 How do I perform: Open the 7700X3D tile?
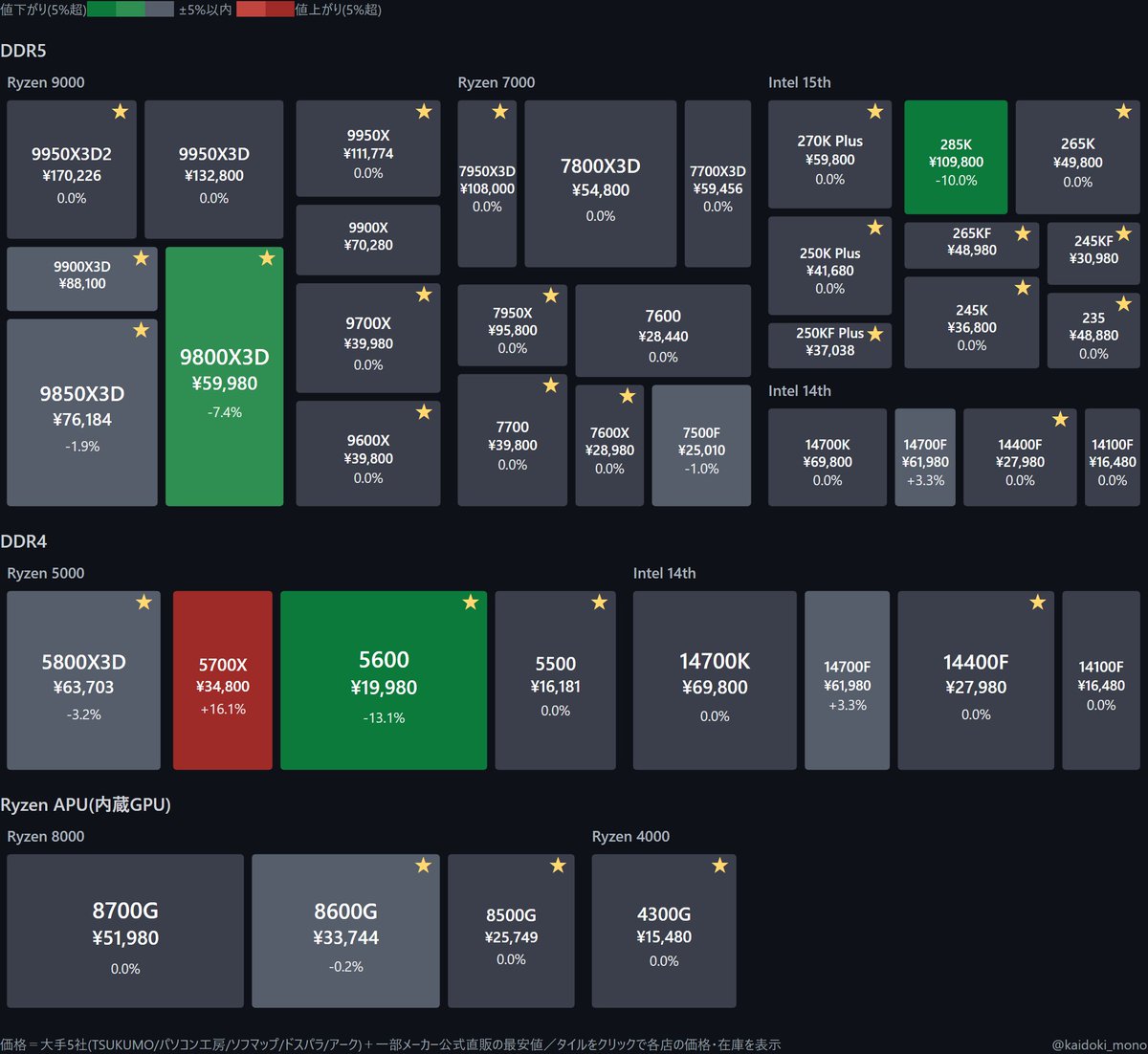717,184
